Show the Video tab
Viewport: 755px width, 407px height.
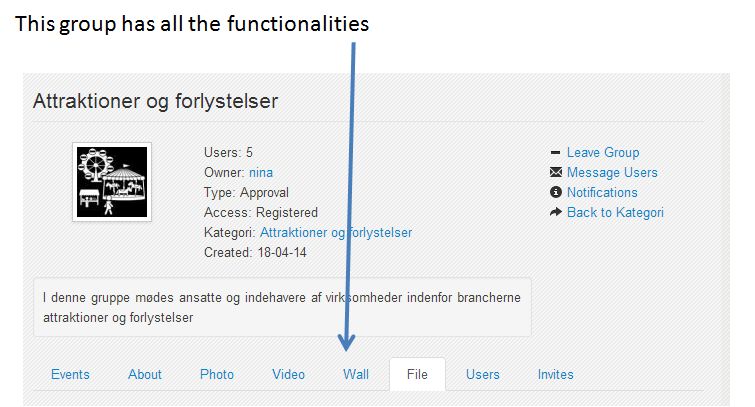pos(288,374)
